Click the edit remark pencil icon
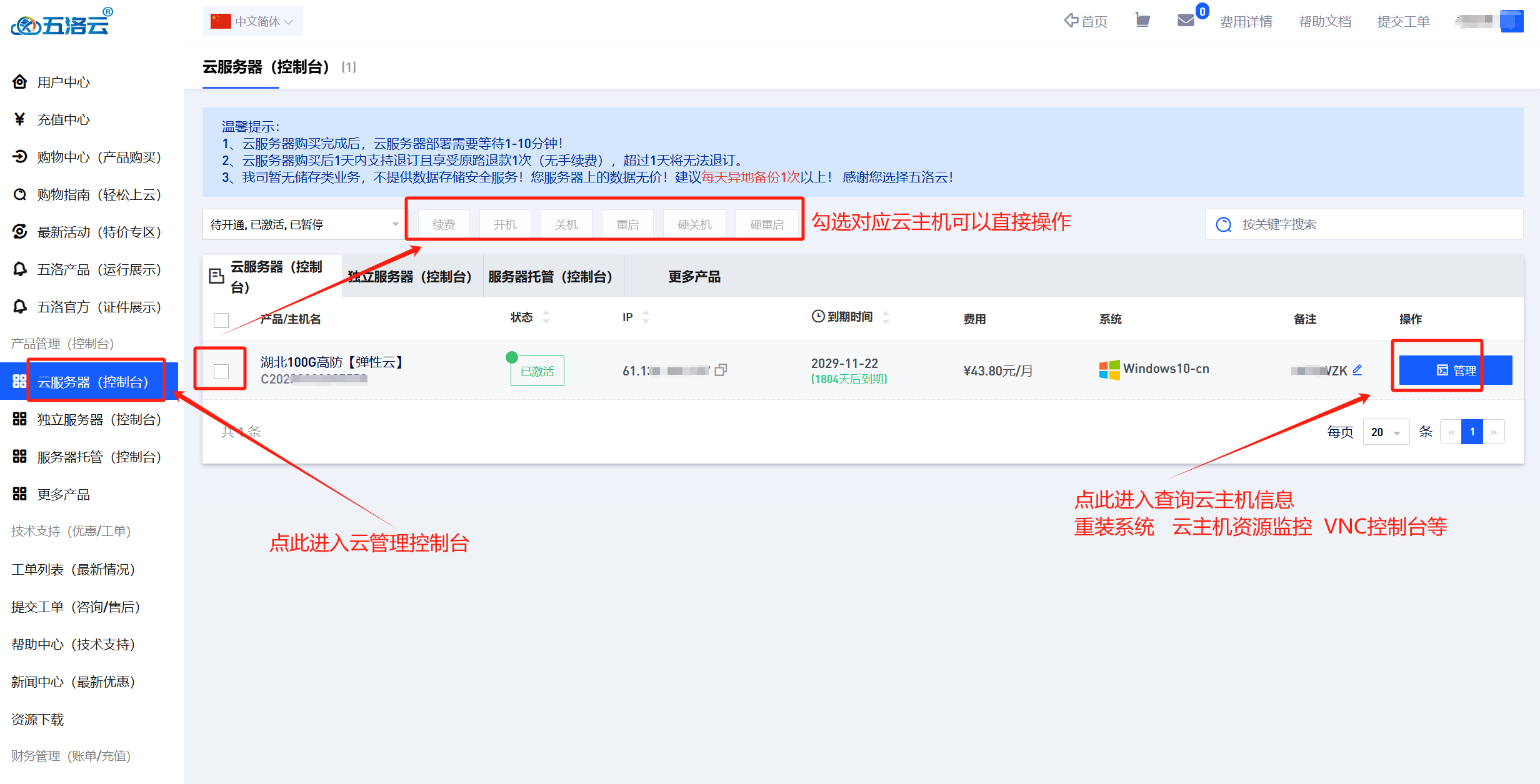 (1357, 370)
